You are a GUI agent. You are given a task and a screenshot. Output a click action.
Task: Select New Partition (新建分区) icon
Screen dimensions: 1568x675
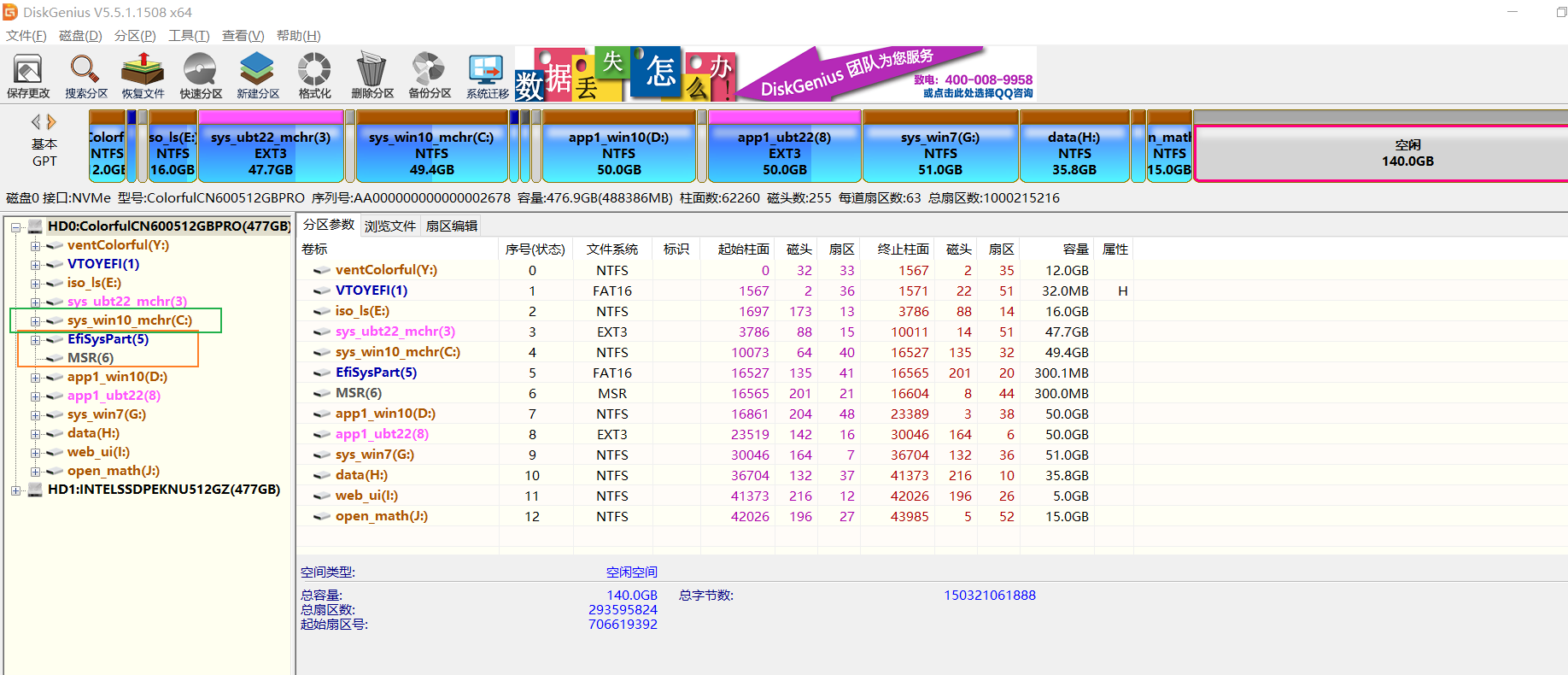coord(258,75)
